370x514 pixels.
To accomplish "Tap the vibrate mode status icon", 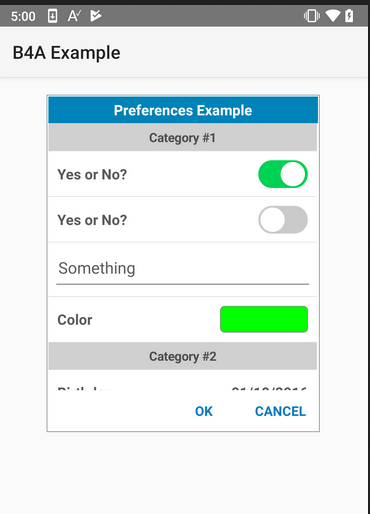I will tap(312, 16).
